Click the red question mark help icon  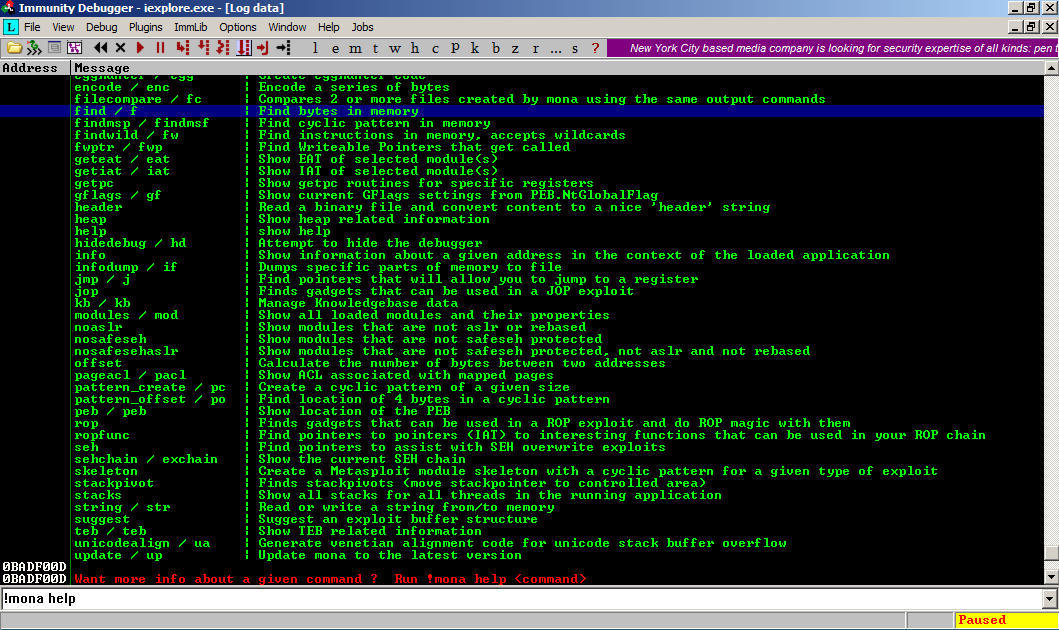click(x=595, y=48)
